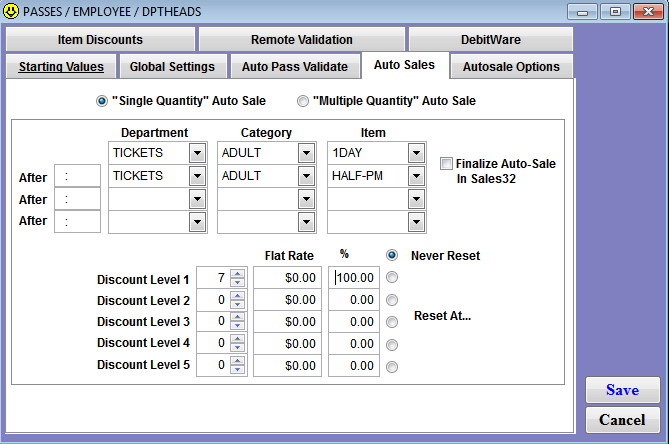Viewport: 669px width, 444px height.
Task: Click Discount Level 2 percent field
Action: click(x=354, y=300)
